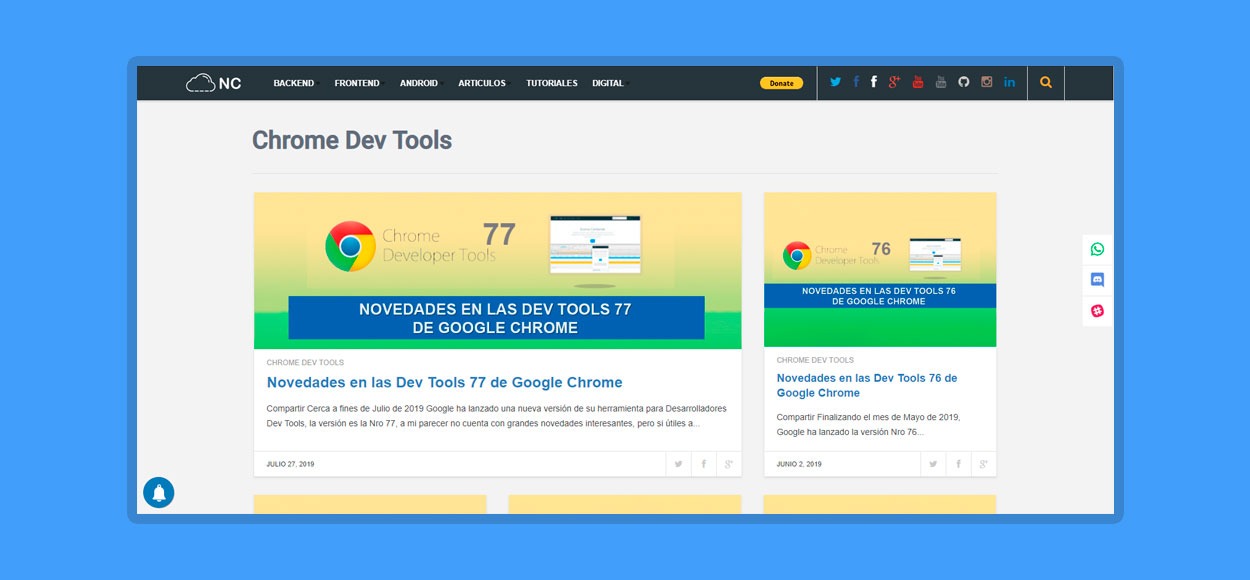Share the Dev Tools 76 post on Facebook

(x=959, y=464)
